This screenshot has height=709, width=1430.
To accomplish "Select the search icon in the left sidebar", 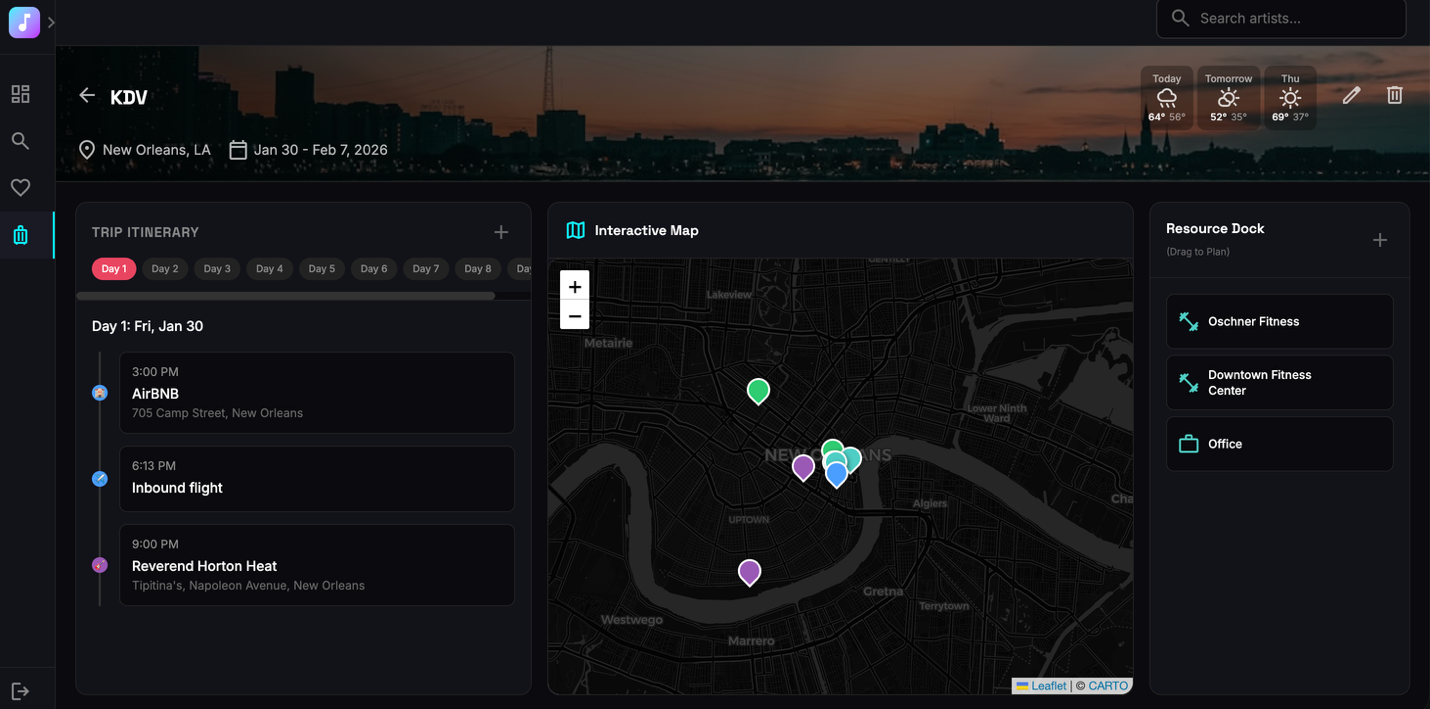I will 20,140.
